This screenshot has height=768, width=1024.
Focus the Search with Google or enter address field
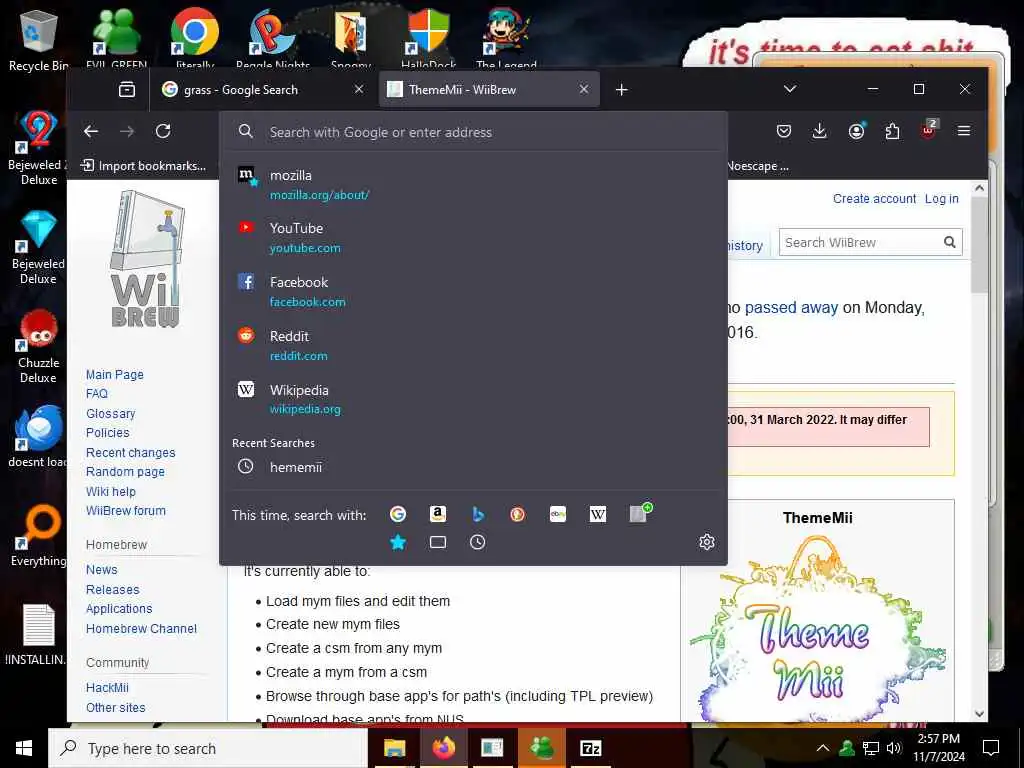[473, 132]
